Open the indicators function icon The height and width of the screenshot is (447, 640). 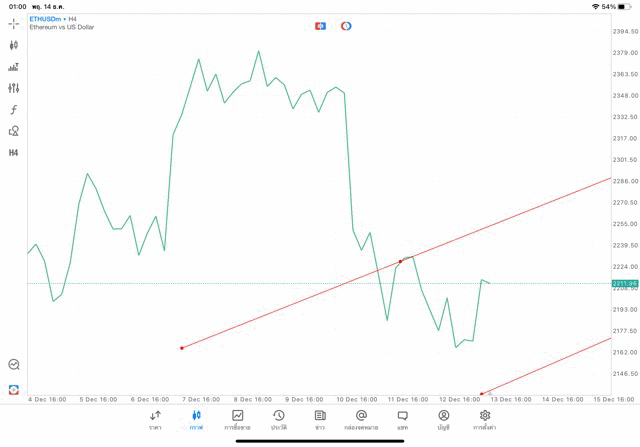pos(14,110)
